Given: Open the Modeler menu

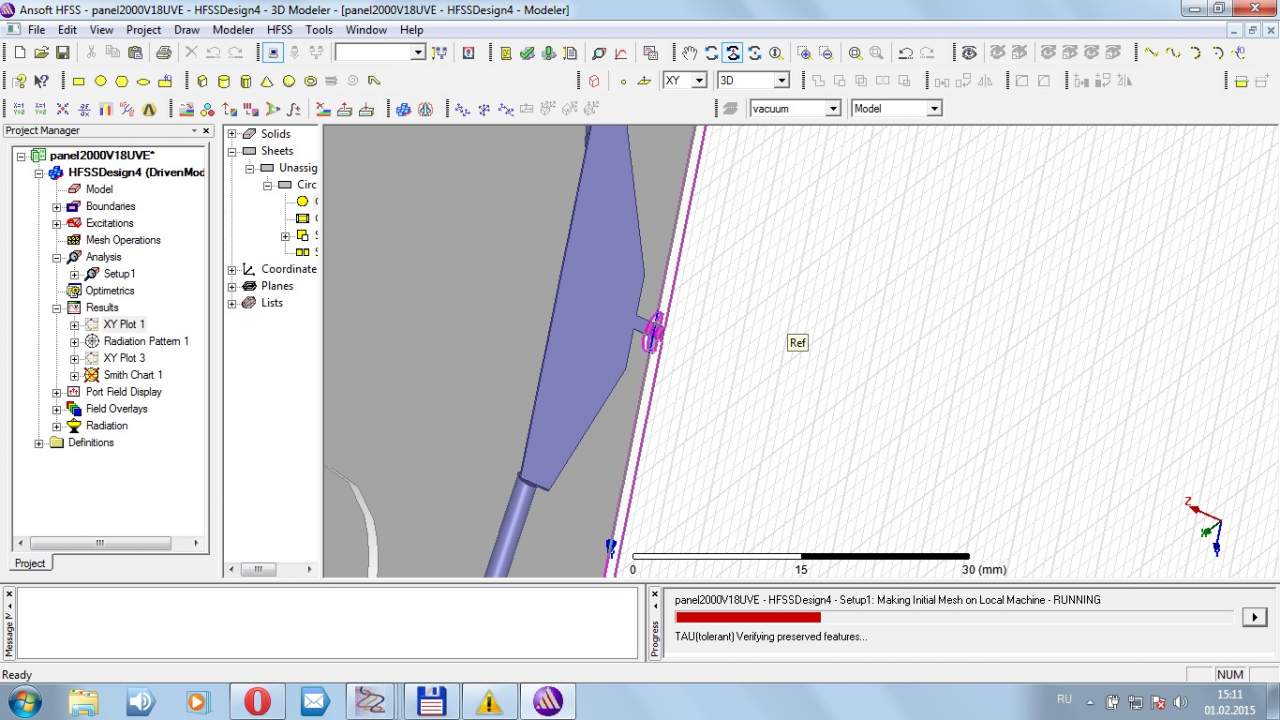Looking at the screenshot, I should (x=233, y=30).
